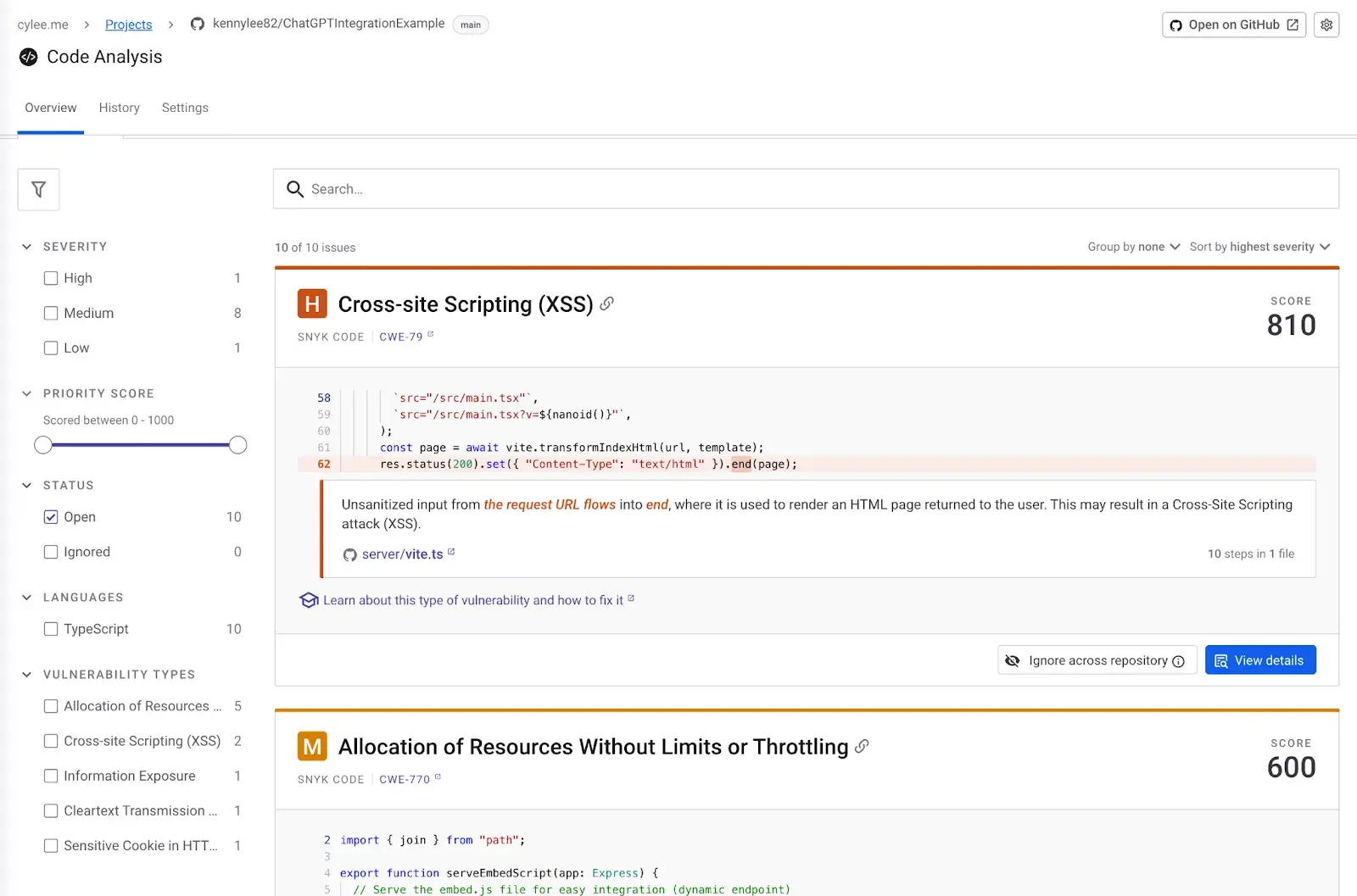Click the High severity badge icon
The width and height of the screenshot is (1357, 896).
312,304
